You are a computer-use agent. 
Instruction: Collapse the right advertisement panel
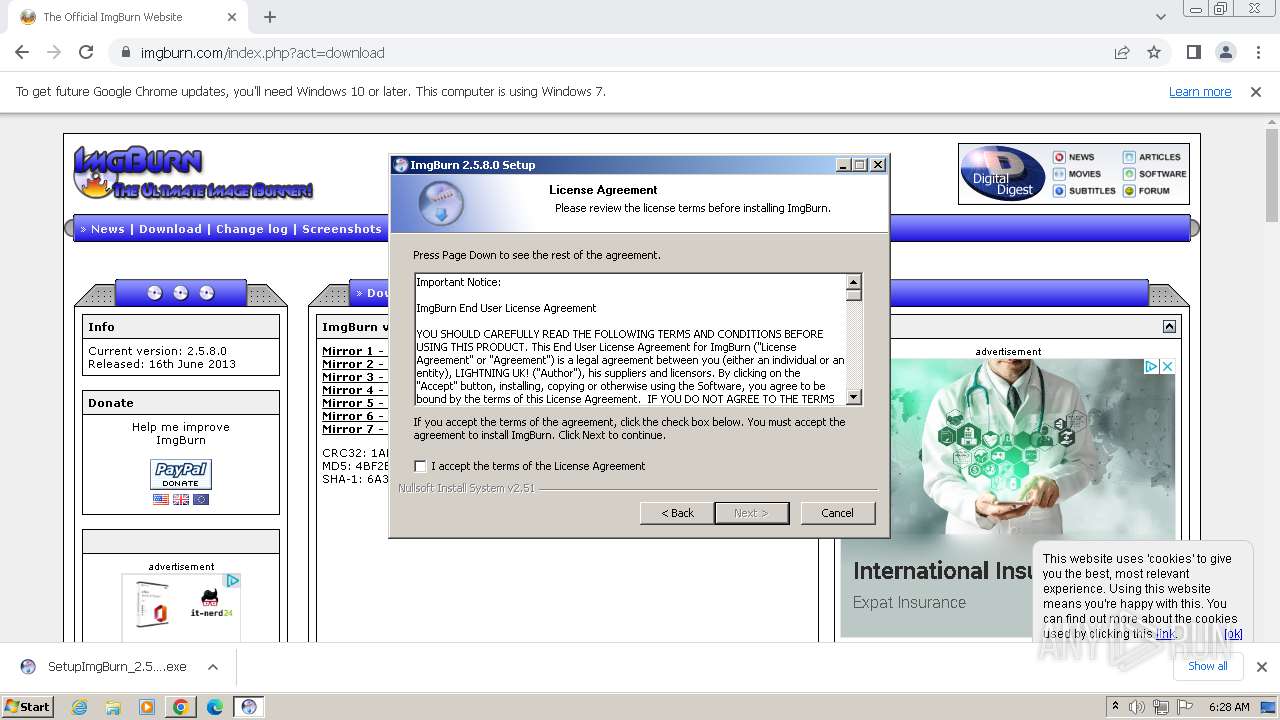1169,327
